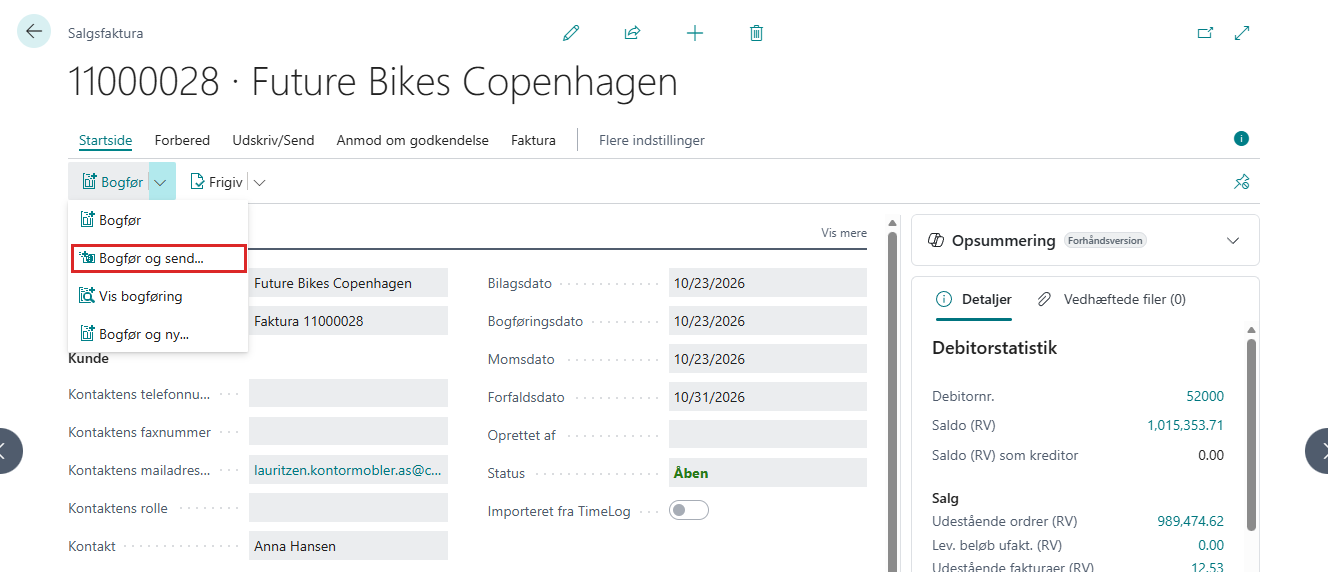This screenshot has height=572, width=1328.
Task: Expand page with diagonal arrows icon
Action: [x=1242, y=33]
